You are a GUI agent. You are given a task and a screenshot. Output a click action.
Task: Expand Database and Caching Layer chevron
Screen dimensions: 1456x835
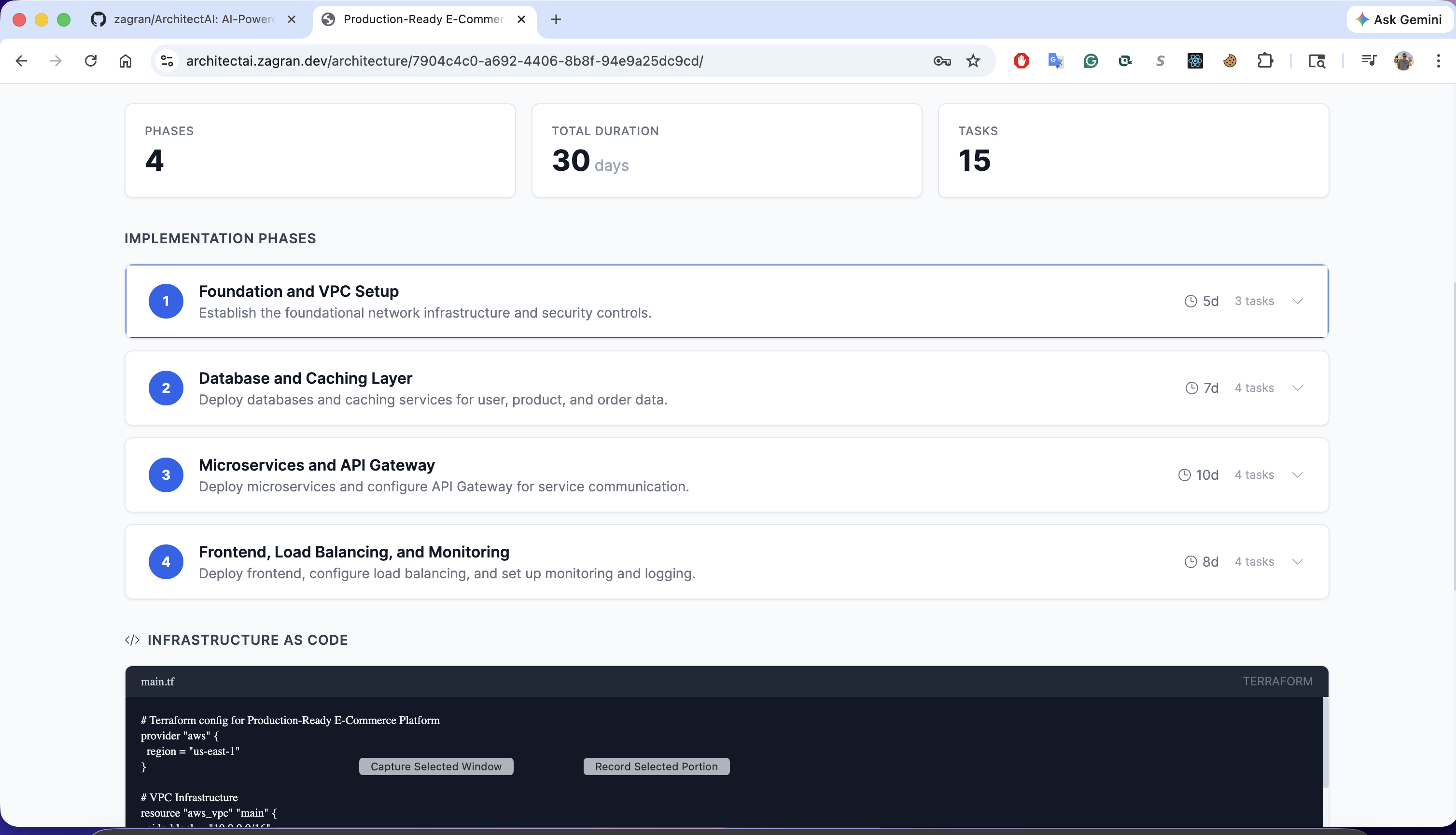pos(1297,388)
